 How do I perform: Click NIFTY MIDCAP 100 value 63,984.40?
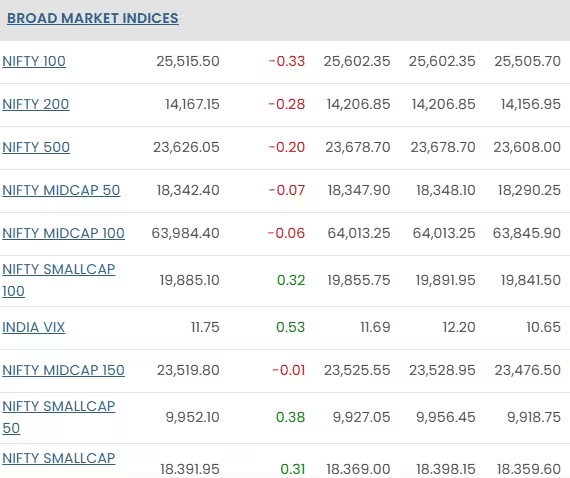[185, 233]
